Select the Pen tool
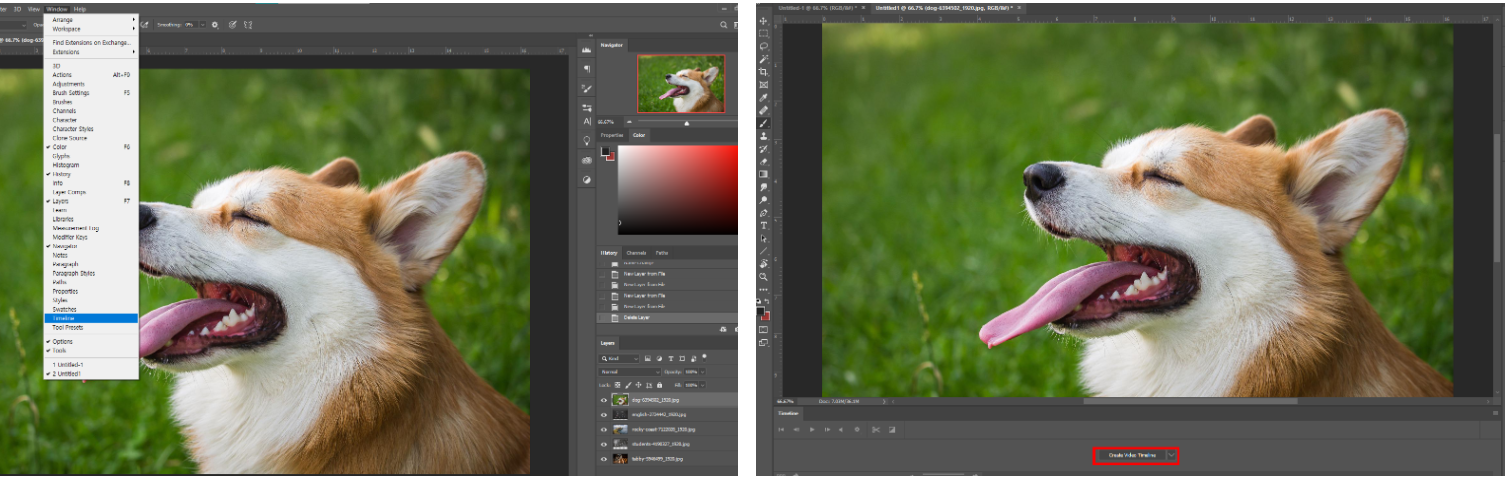1505x479 pixels. 763,213
